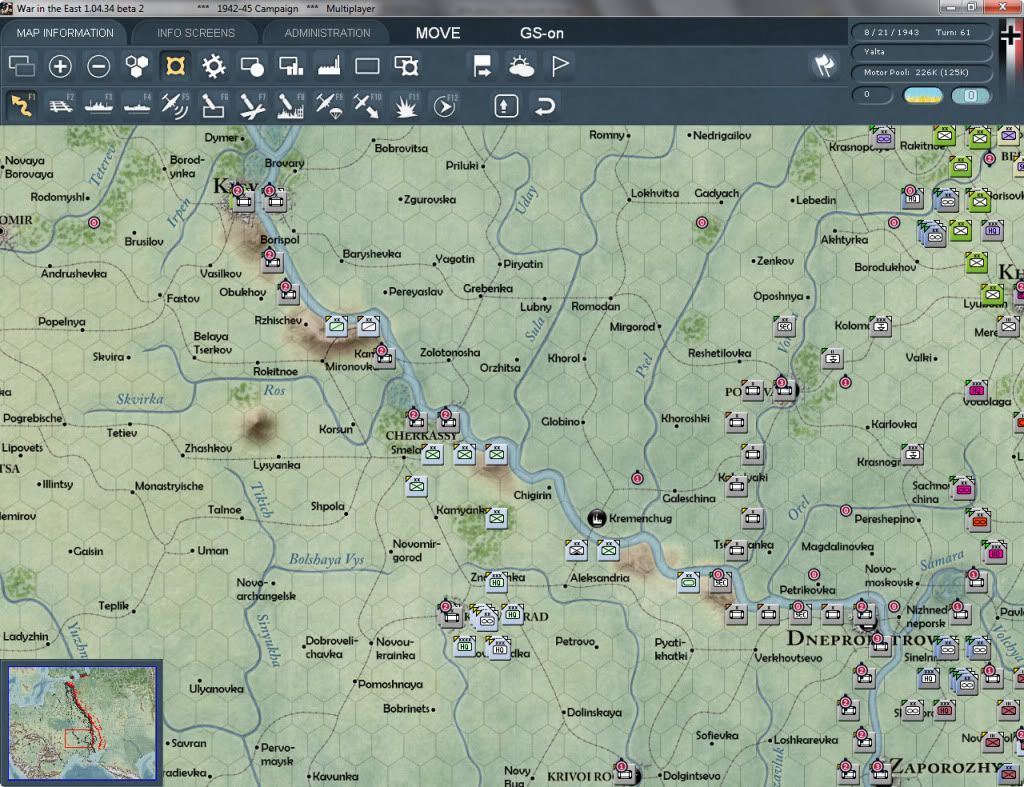Click the flag with arrow icon
Screen dimensions: 1024x787
483,66
